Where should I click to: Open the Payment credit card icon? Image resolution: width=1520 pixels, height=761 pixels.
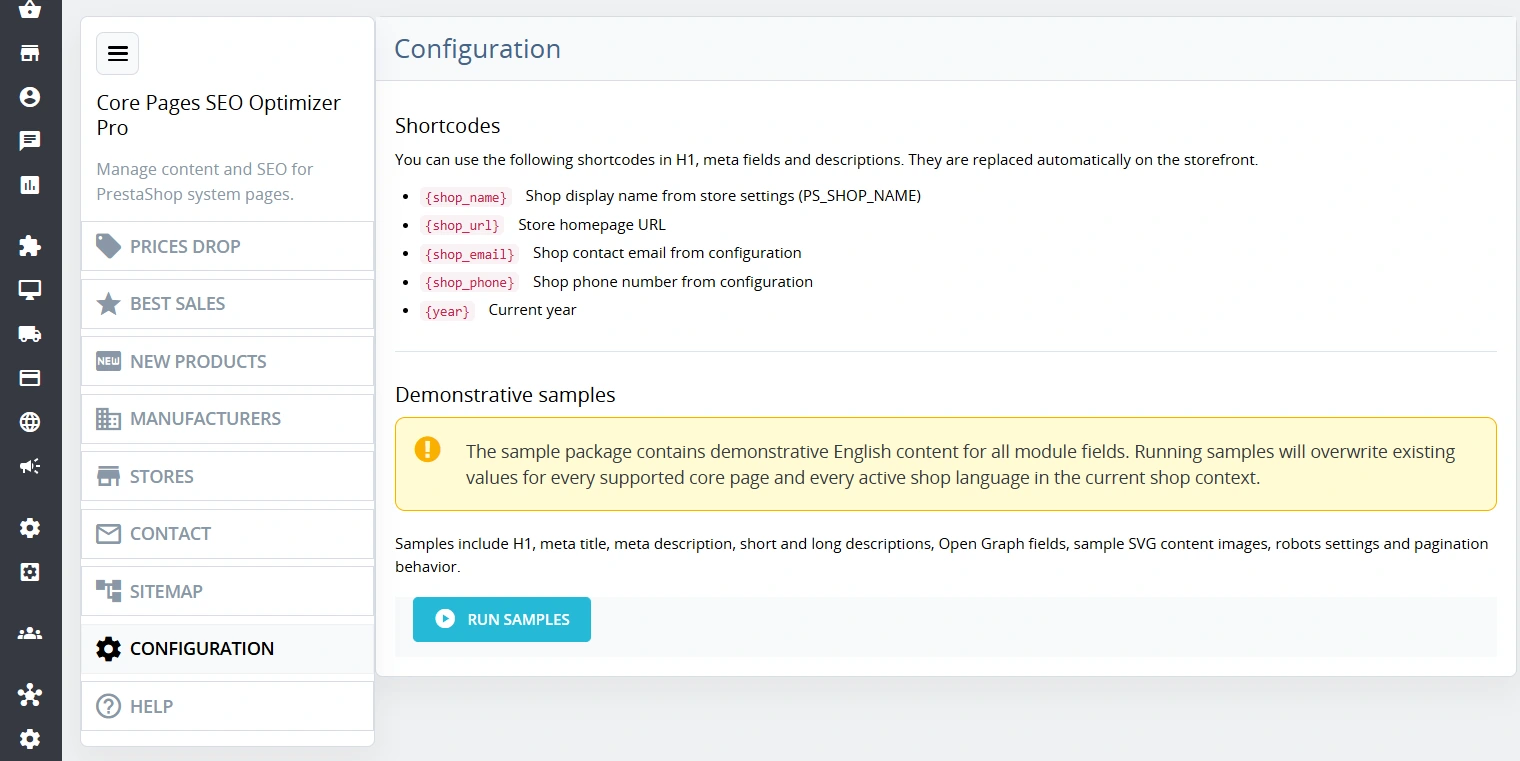[30, 378]
